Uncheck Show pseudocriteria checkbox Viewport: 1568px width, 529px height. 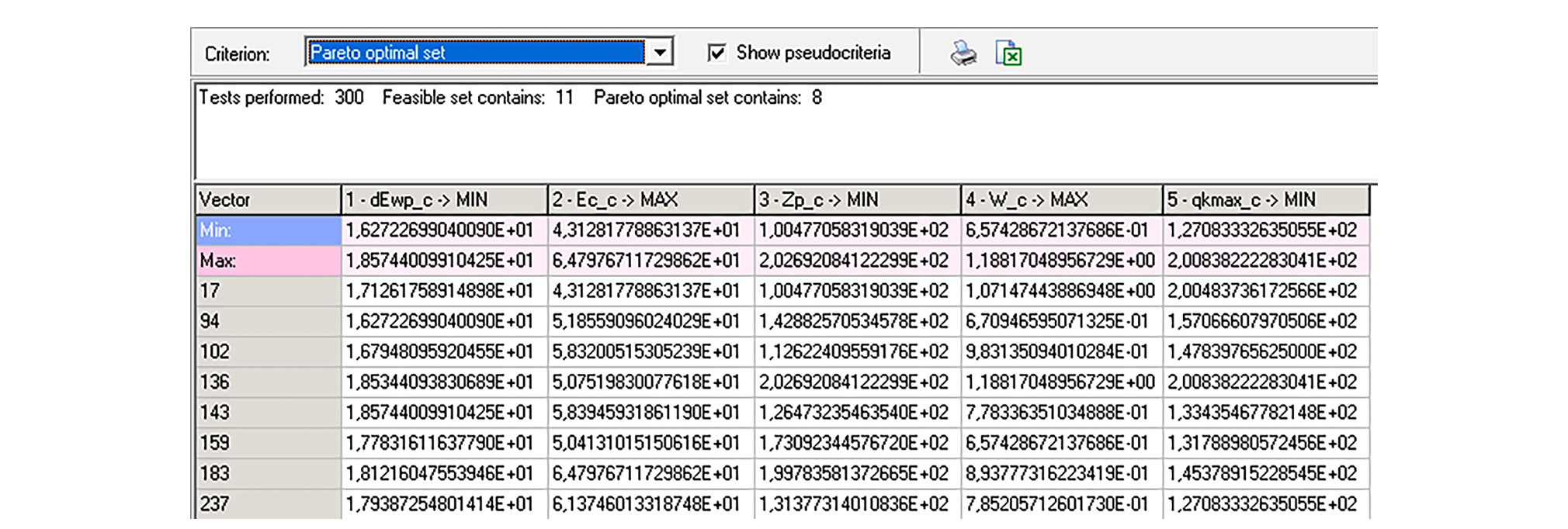[716, 53]
